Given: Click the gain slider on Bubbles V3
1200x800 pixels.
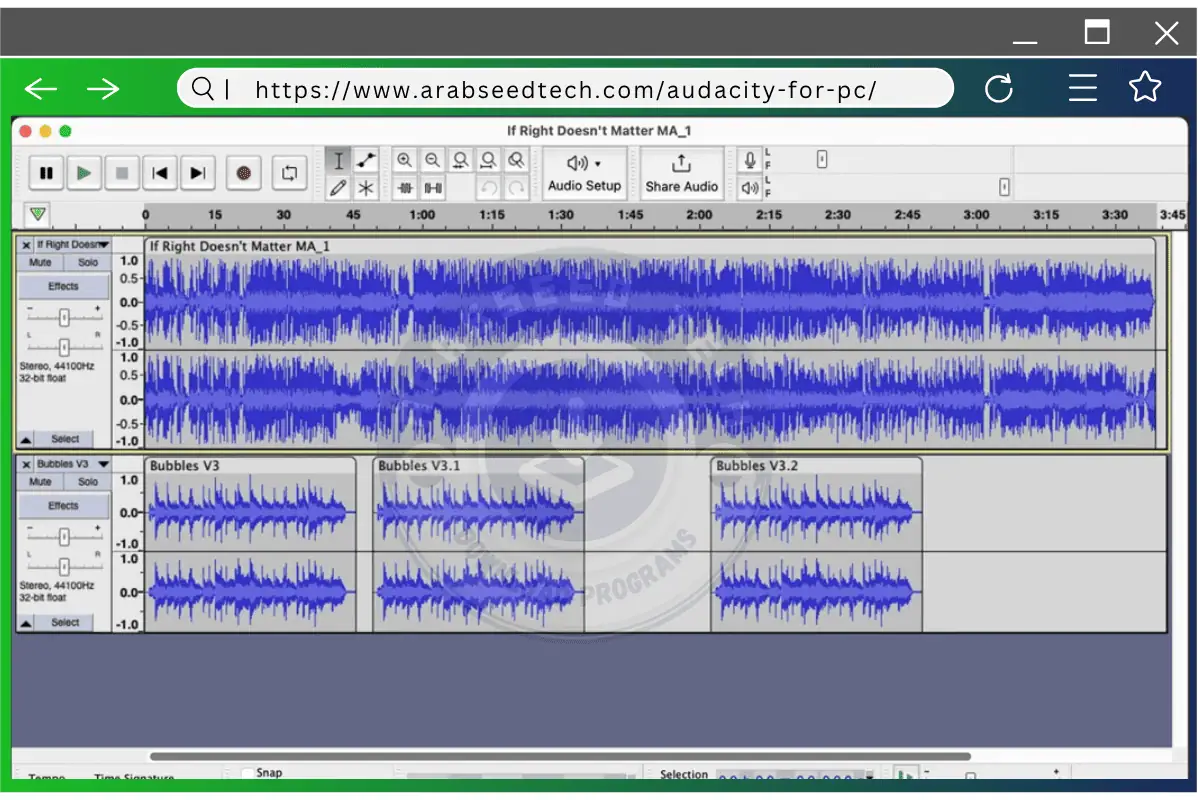Looking at the screenshot, I should pos(64,537).
